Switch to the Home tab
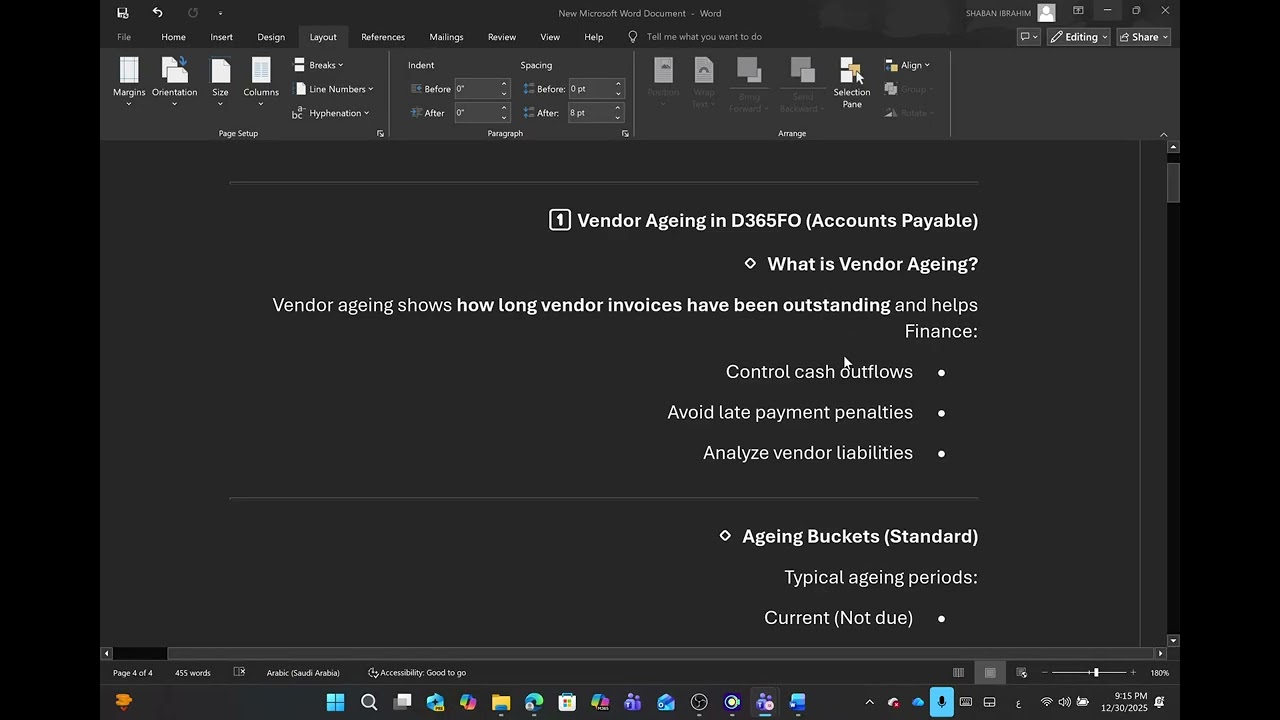The width and height of the screenshot is (1280, 720). point(174,37)
